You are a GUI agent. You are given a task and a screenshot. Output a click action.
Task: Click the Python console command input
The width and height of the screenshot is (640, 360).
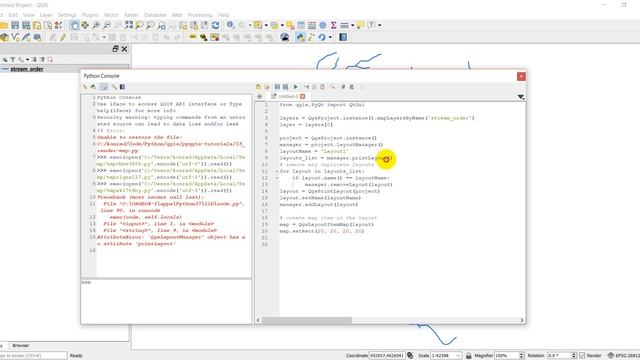tap(167, 301)
